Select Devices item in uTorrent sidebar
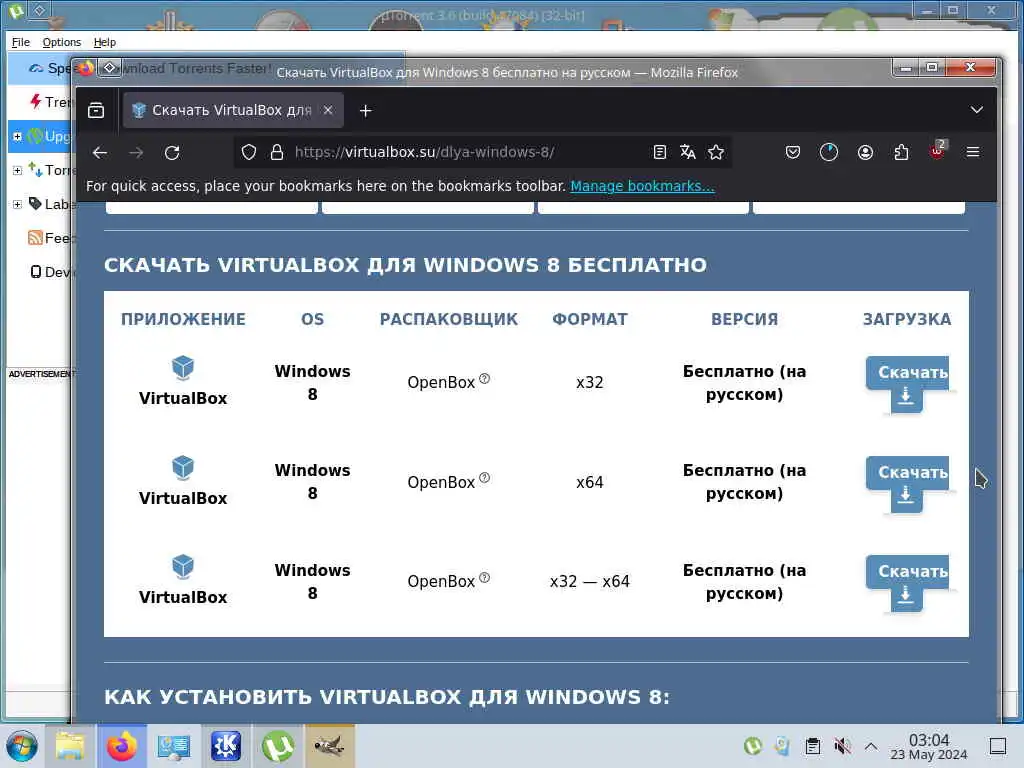This screenshot has height=768, width=1024. pos(51,272)
